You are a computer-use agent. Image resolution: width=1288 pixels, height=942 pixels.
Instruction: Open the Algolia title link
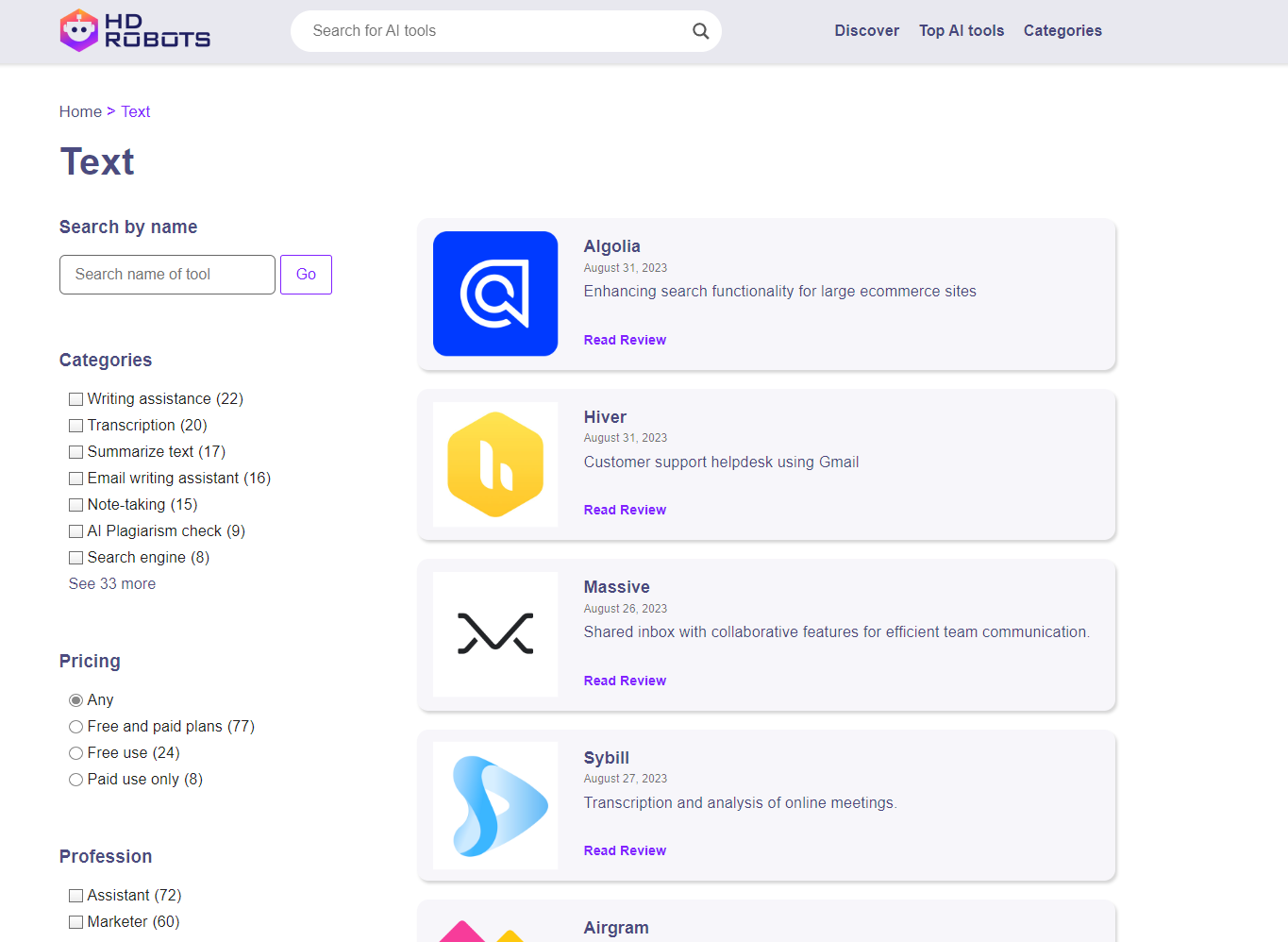(x=611, y=246)
